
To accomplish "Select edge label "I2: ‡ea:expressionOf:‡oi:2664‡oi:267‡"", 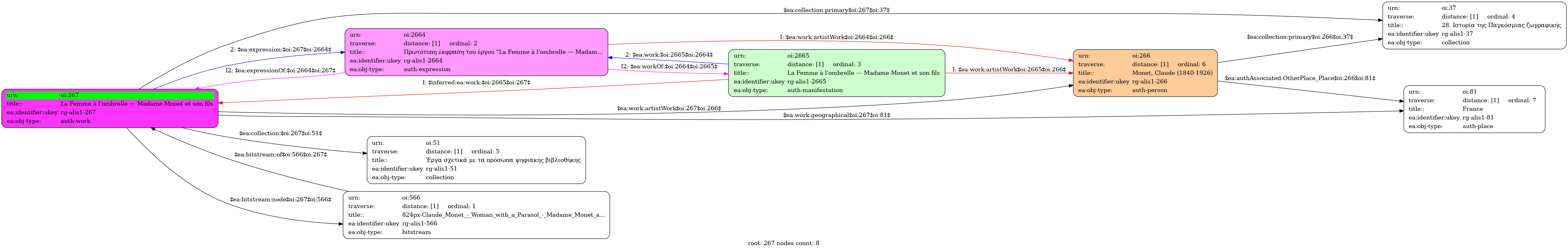I will [x=280, y=71].
